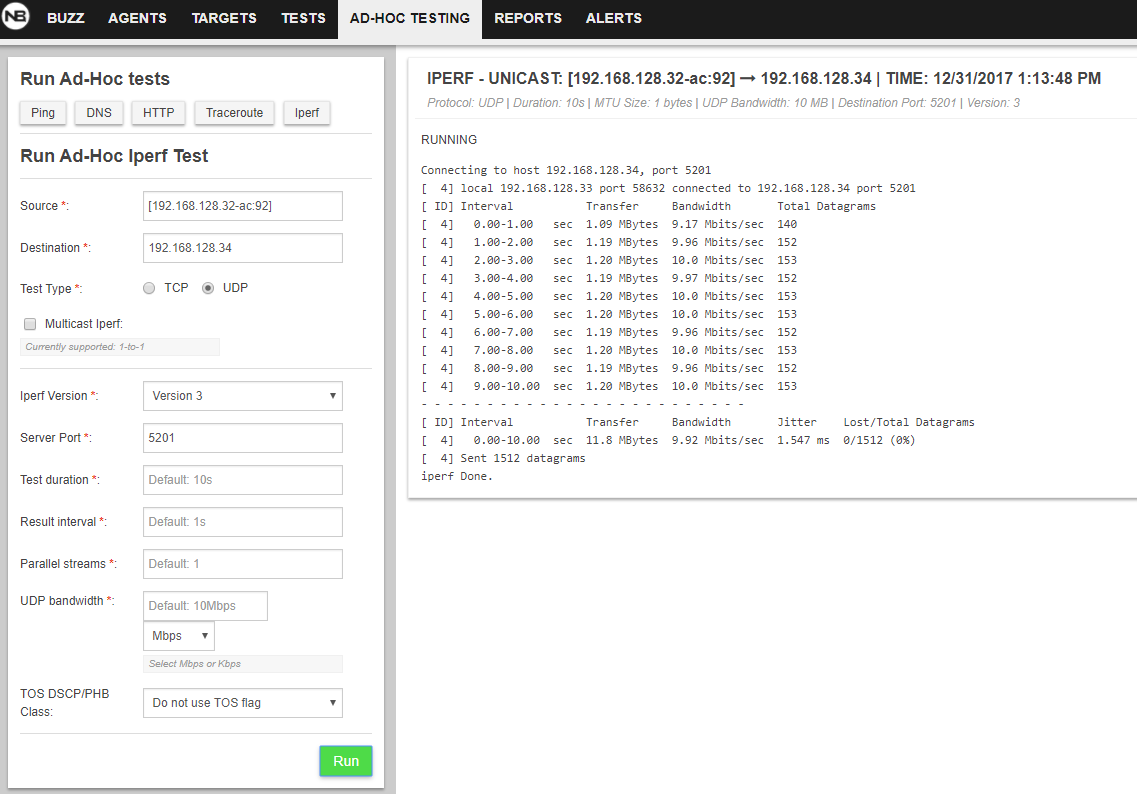1137x794 pixels.
Task: Open the Alerts tab
Action: pyautogui.click(x=614, y=18)
